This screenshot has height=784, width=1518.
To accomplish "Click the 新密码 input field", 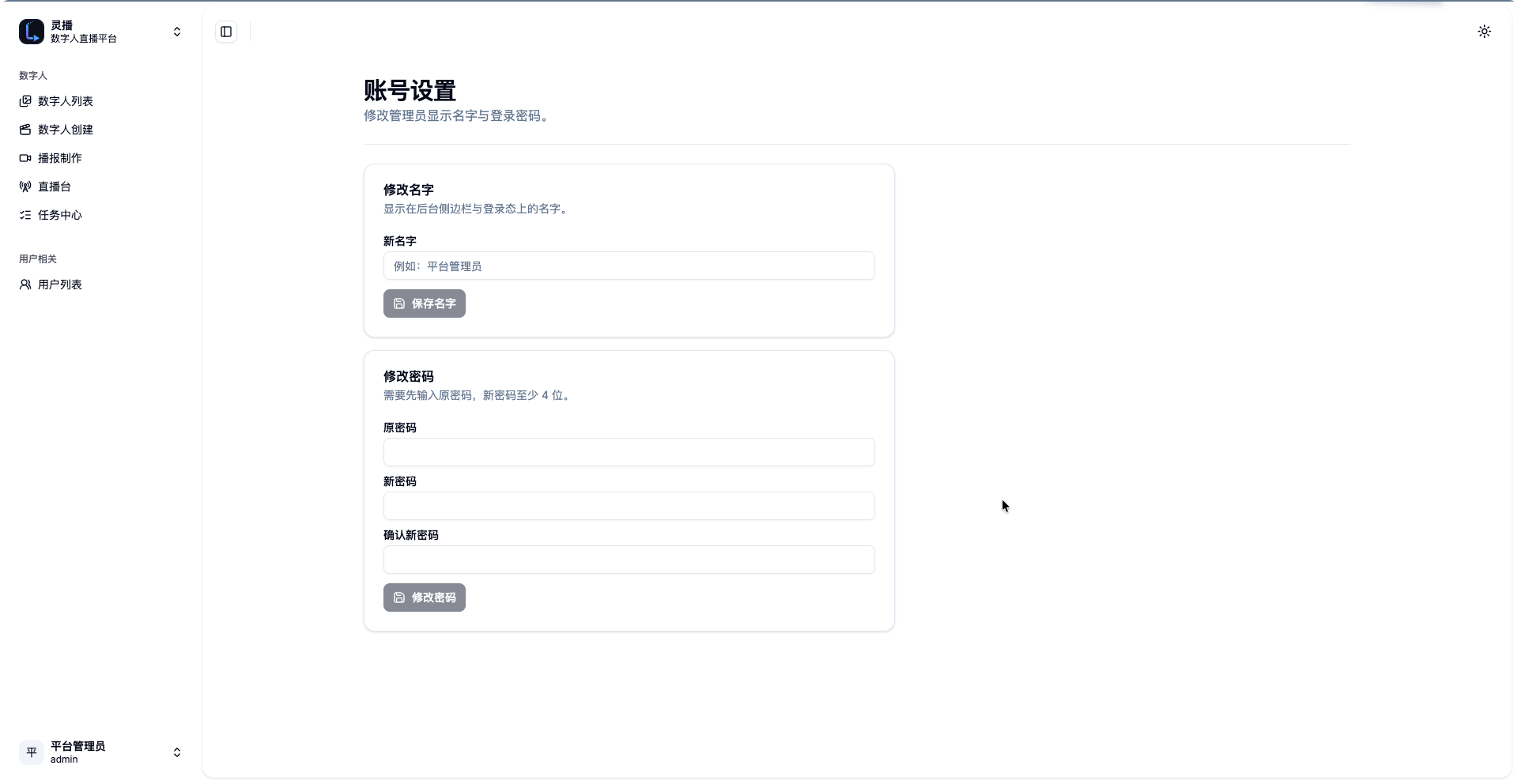I will (629, 506).
